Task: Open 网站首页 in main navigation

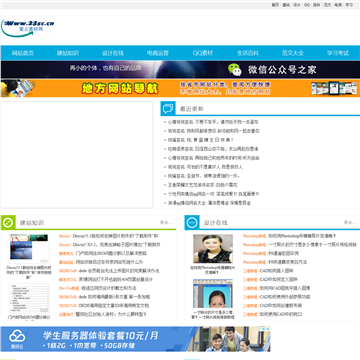Action: coord(23,53)
